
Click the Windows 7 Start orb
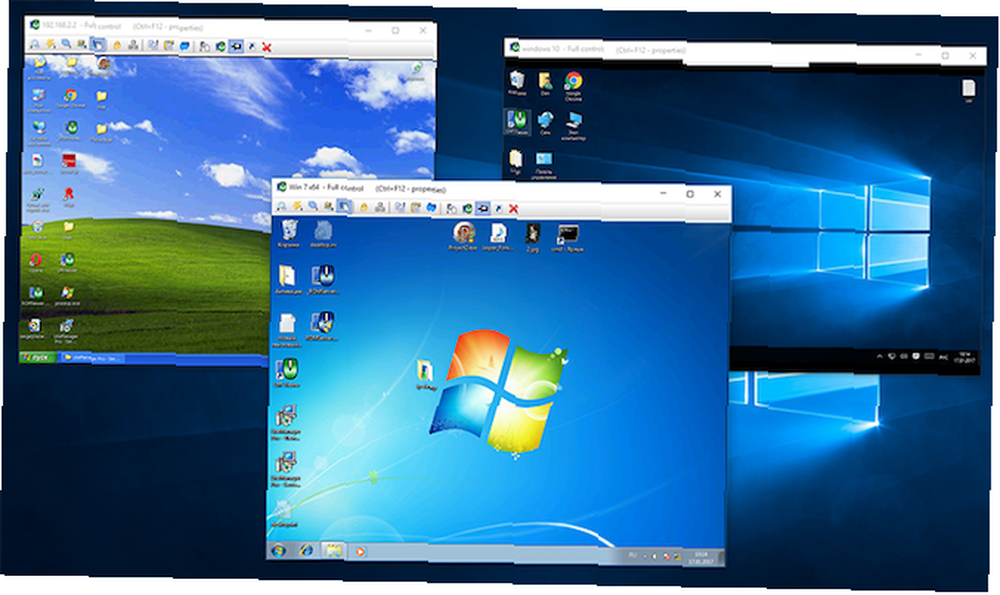pyautogui.click(x=279, y=550)
